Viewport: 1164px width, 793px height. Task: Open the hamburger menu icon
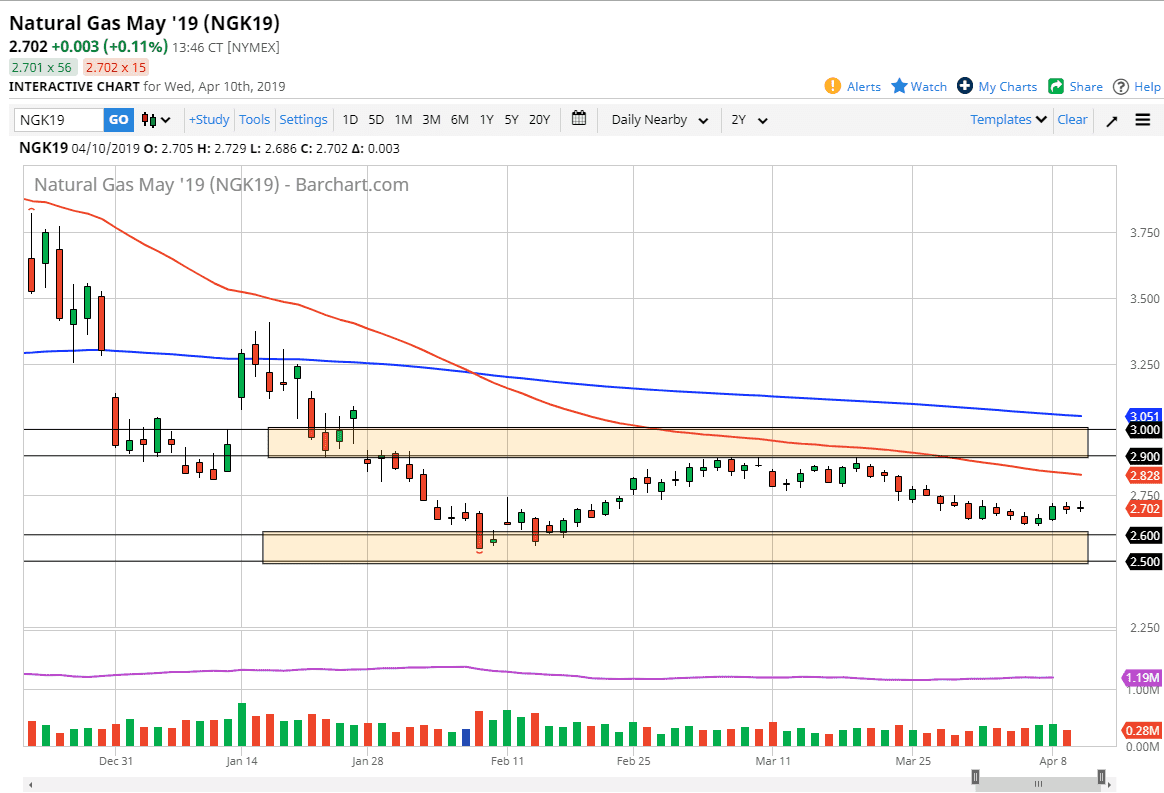tap(1143, 120)
